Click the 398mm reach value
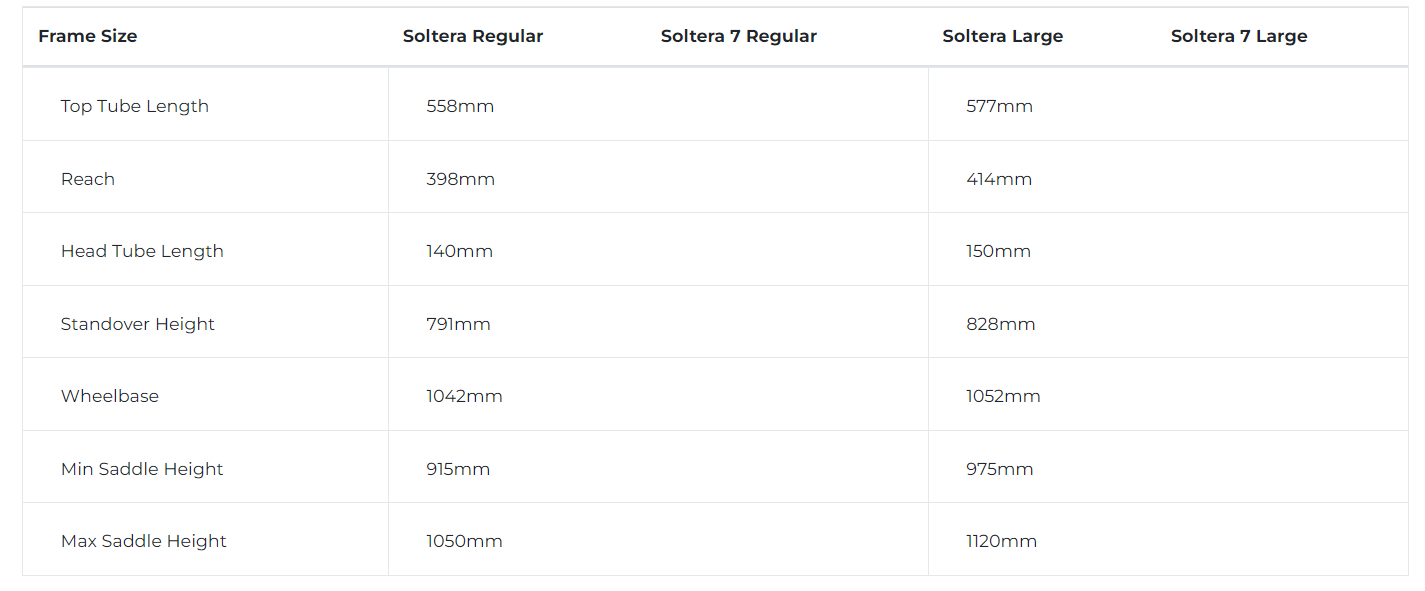Image resolution: width=1425 pixels, height=591 pixels. (461, 179)
